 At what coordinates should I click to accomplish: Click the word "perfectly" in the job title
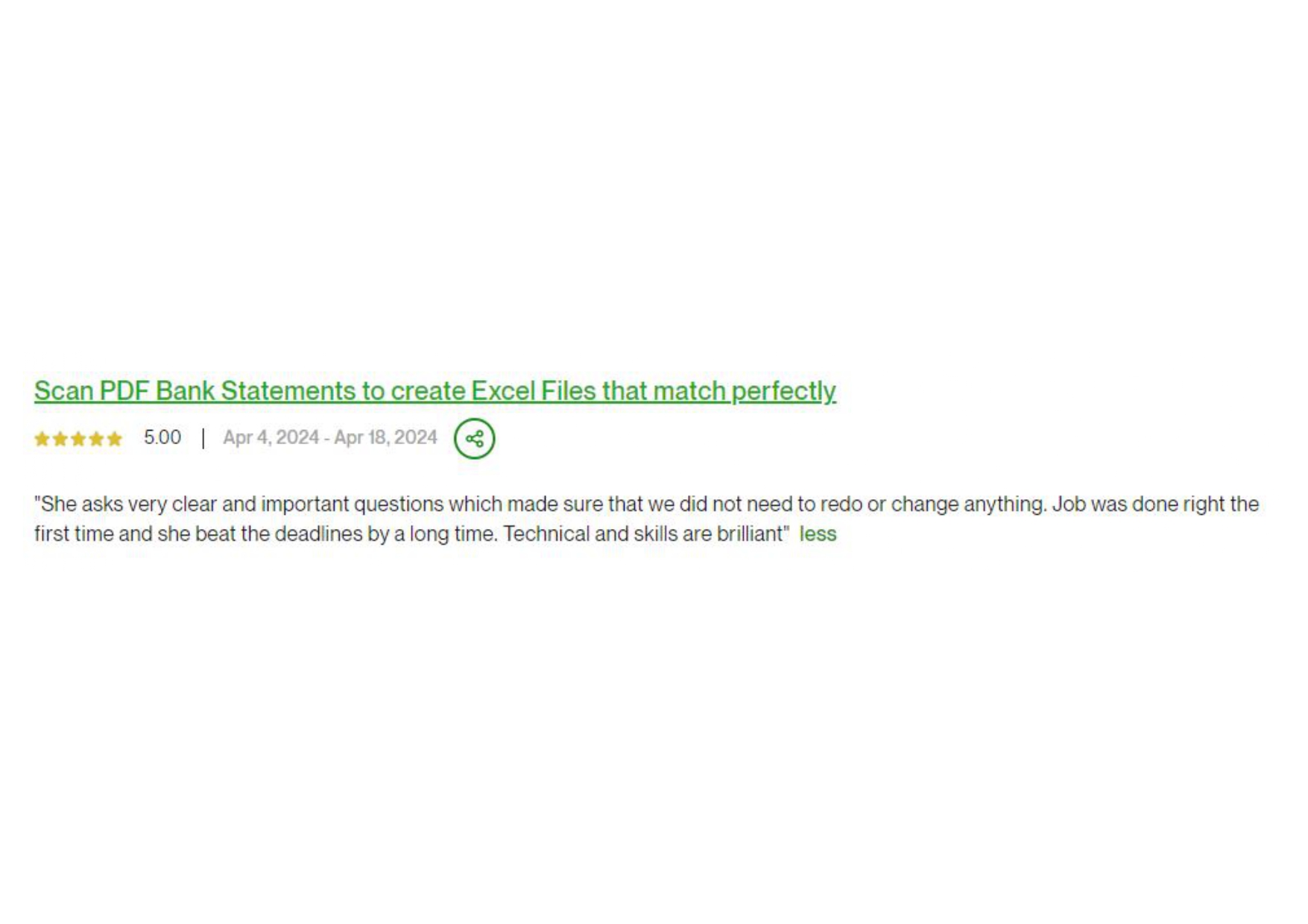click(x=784, y=391)
